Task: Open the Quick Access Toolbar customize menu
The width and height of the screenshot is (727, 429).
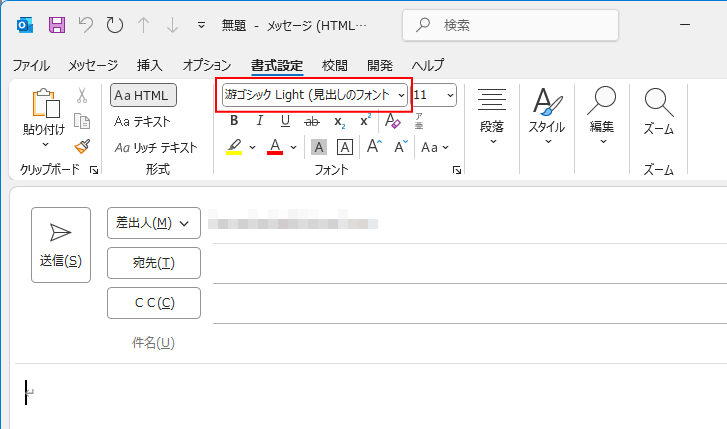Action: 201,25
